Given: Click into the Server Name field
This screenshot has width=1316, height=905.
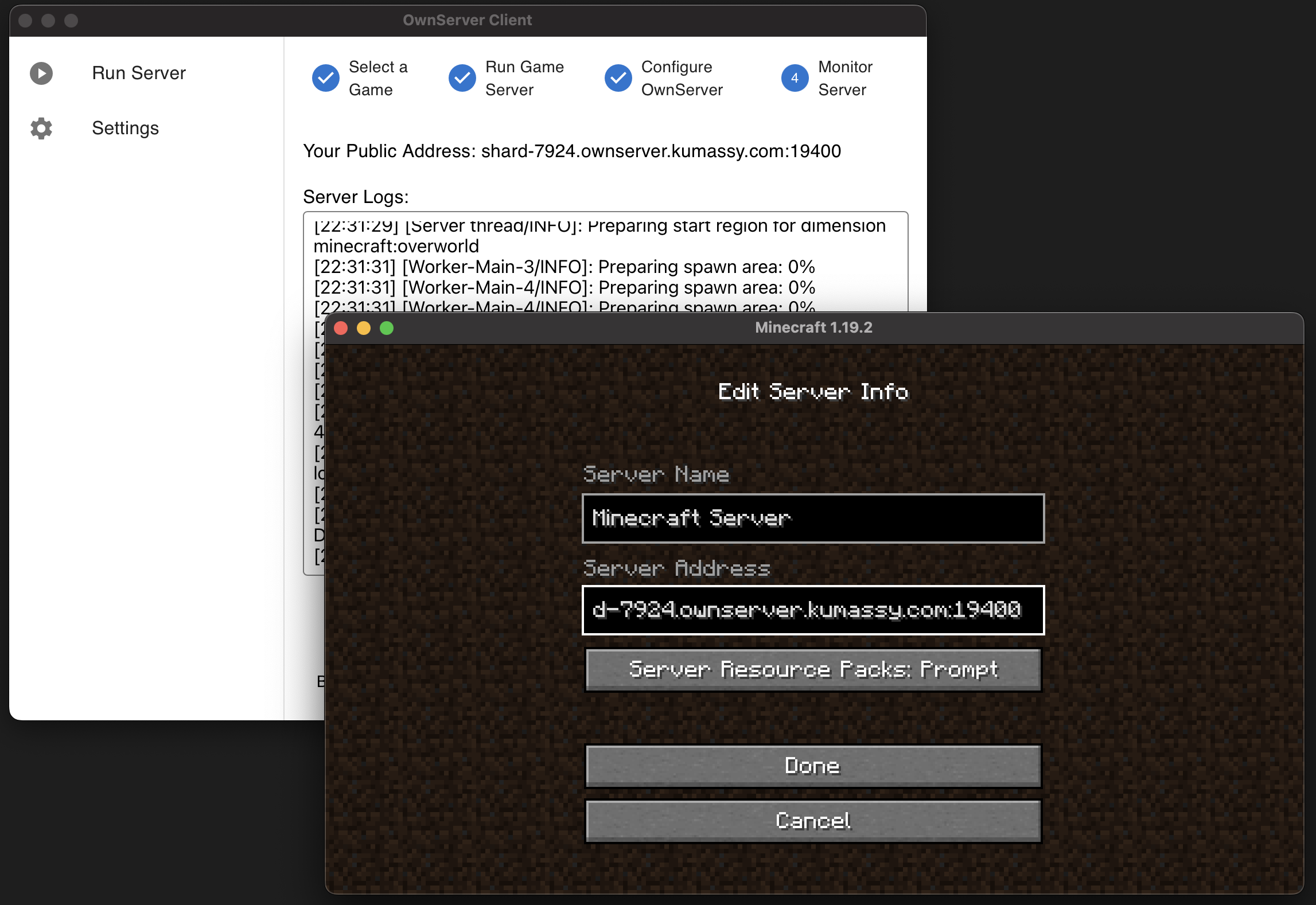Looking at the screenshot, I should click(813, 518).
